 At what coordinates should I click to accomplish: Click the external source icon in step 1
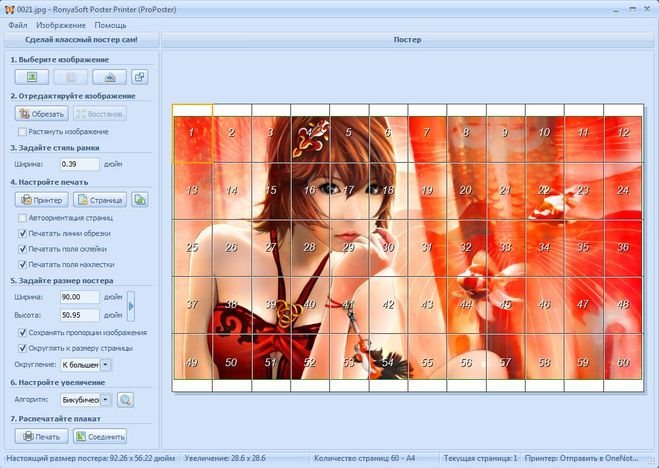pyautogui.click(x=140, y=77)
